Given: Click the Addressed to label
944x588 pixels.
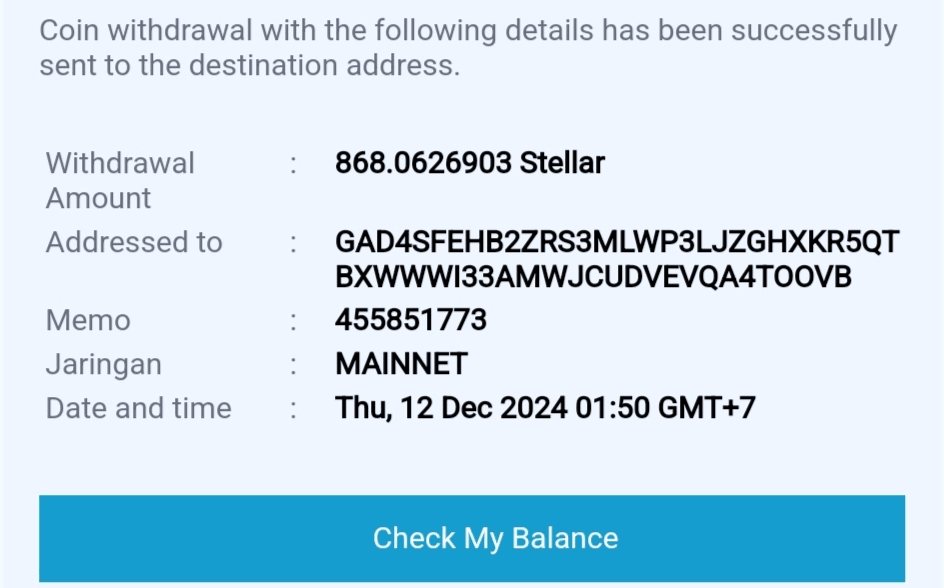Looking at the screenshot, I should 134,242.
